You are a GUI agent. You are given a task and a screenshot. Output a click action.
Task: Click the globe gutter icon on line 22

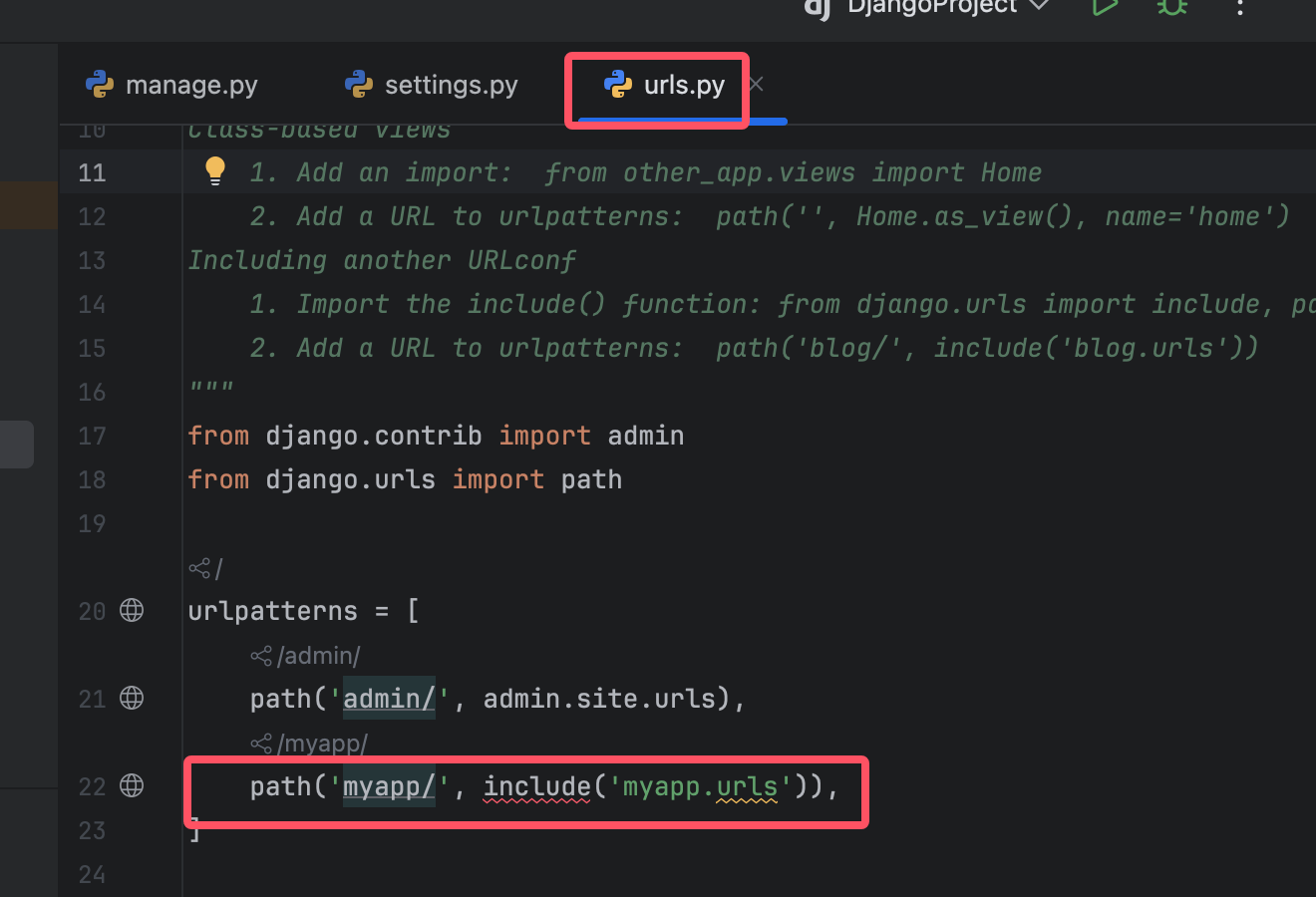pos(132,785)
